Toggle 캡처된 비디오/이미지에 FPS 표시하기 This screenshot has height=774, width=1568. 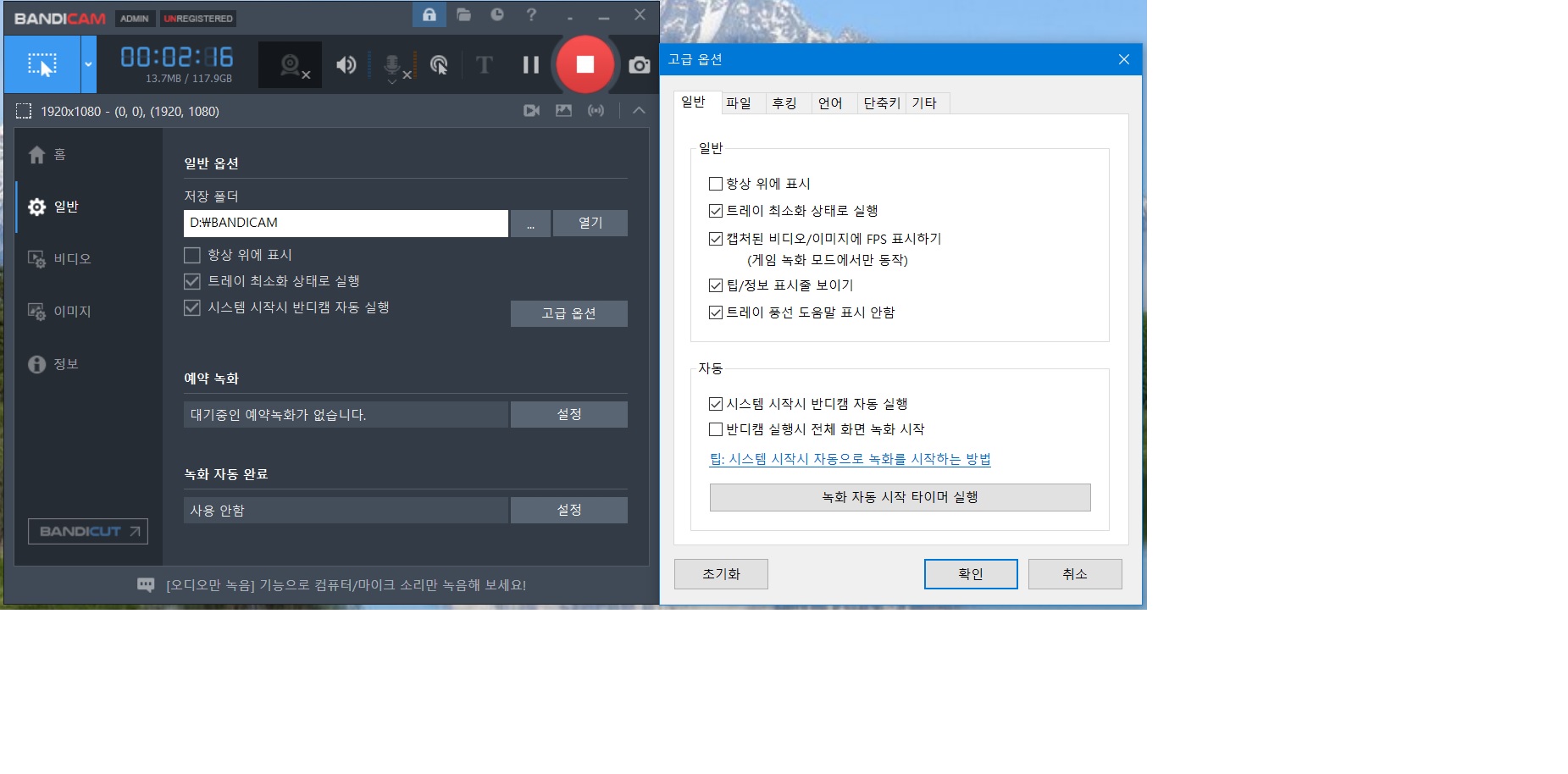pyautogui.click(x=716, y=239)
